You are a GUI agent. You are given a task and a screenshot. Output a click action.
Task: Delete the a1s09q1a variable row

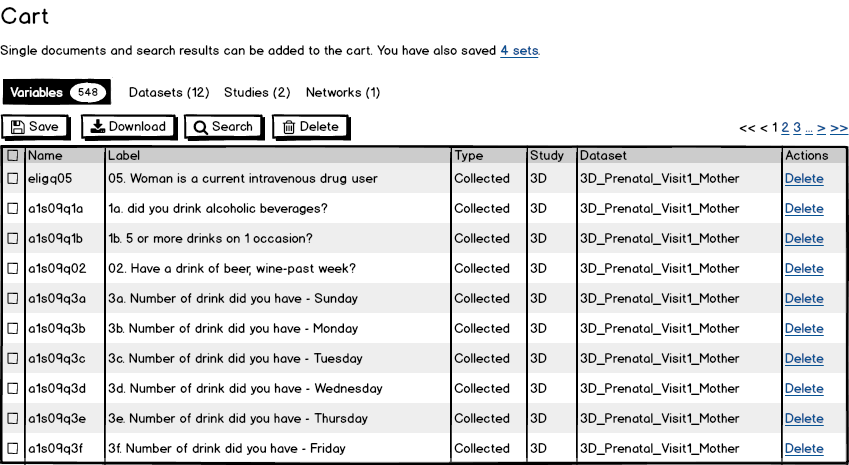[804, 209]
